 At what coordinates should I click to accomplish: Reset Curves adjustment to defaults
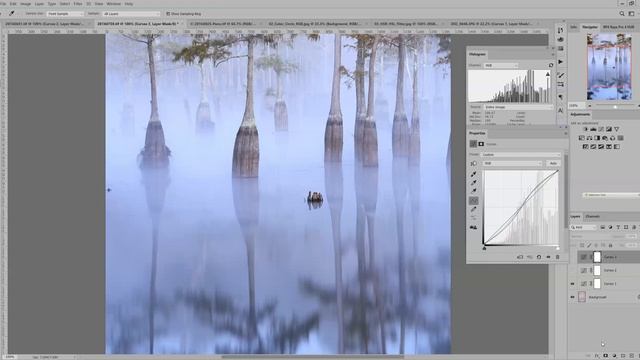539,257
